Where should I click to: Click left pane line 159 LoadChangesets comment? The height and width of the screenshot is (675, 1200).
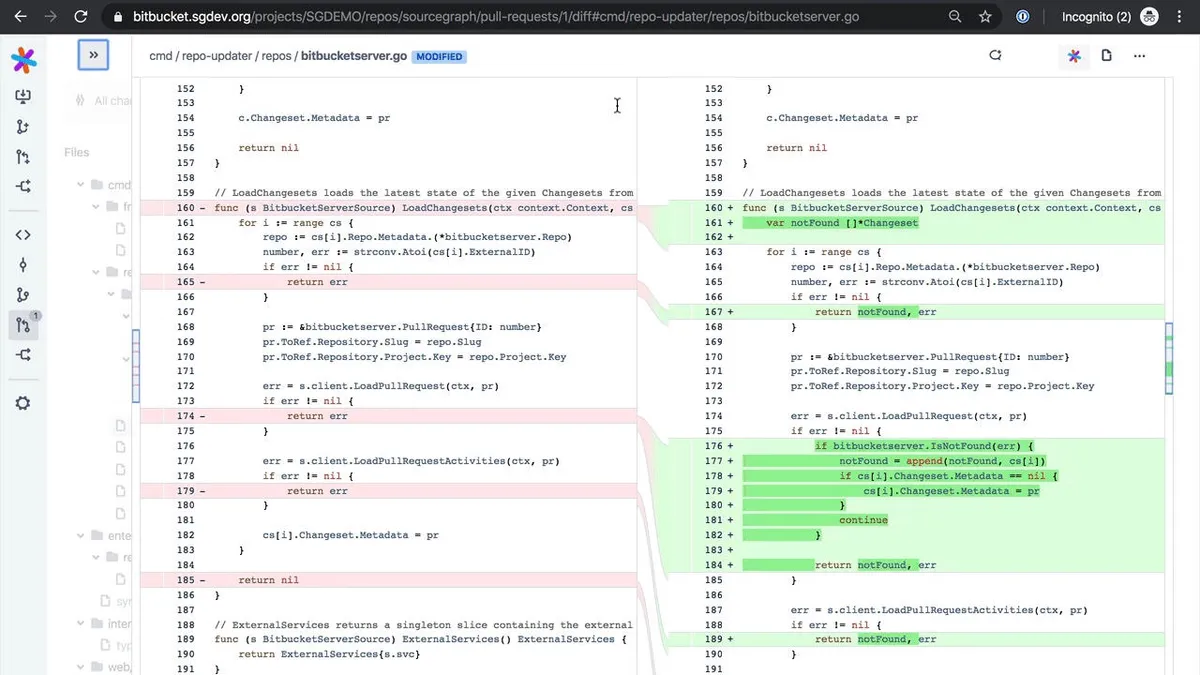[x=424, y=193]
